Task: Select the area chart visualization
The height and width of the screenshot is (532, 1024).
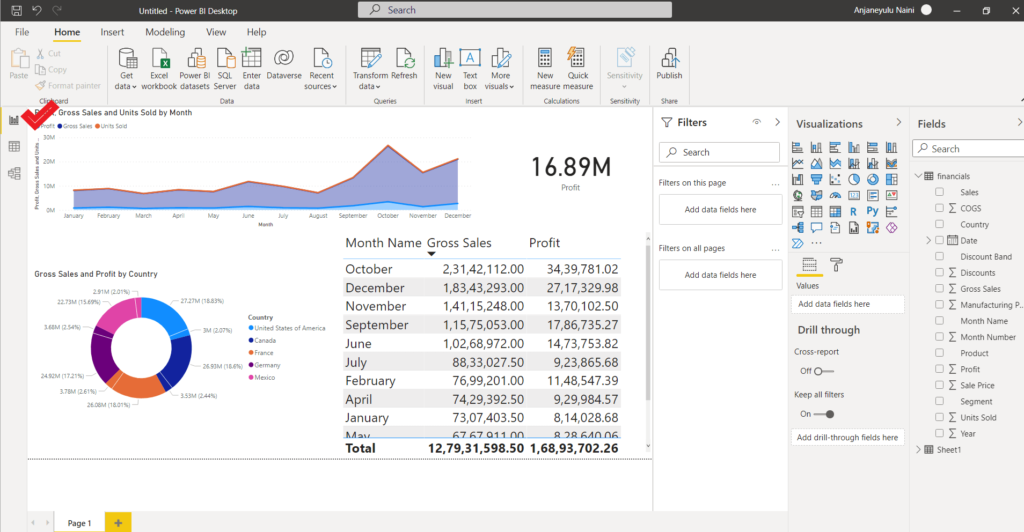Action: [816, 163]
